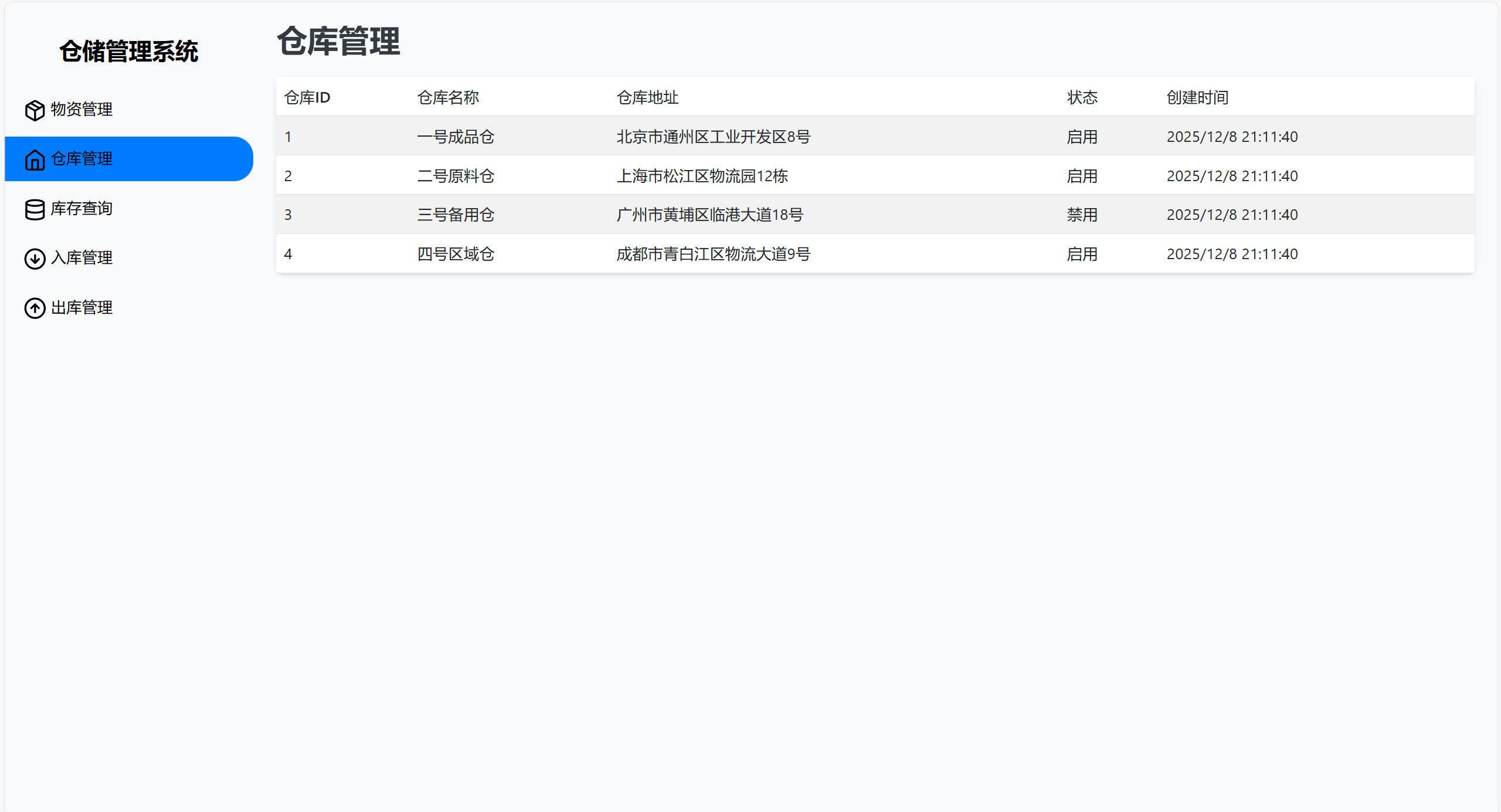The width and height of the screenshot is (1501, 812).
Task: Select the 物资管理 box icon
Action: [34, 110]
